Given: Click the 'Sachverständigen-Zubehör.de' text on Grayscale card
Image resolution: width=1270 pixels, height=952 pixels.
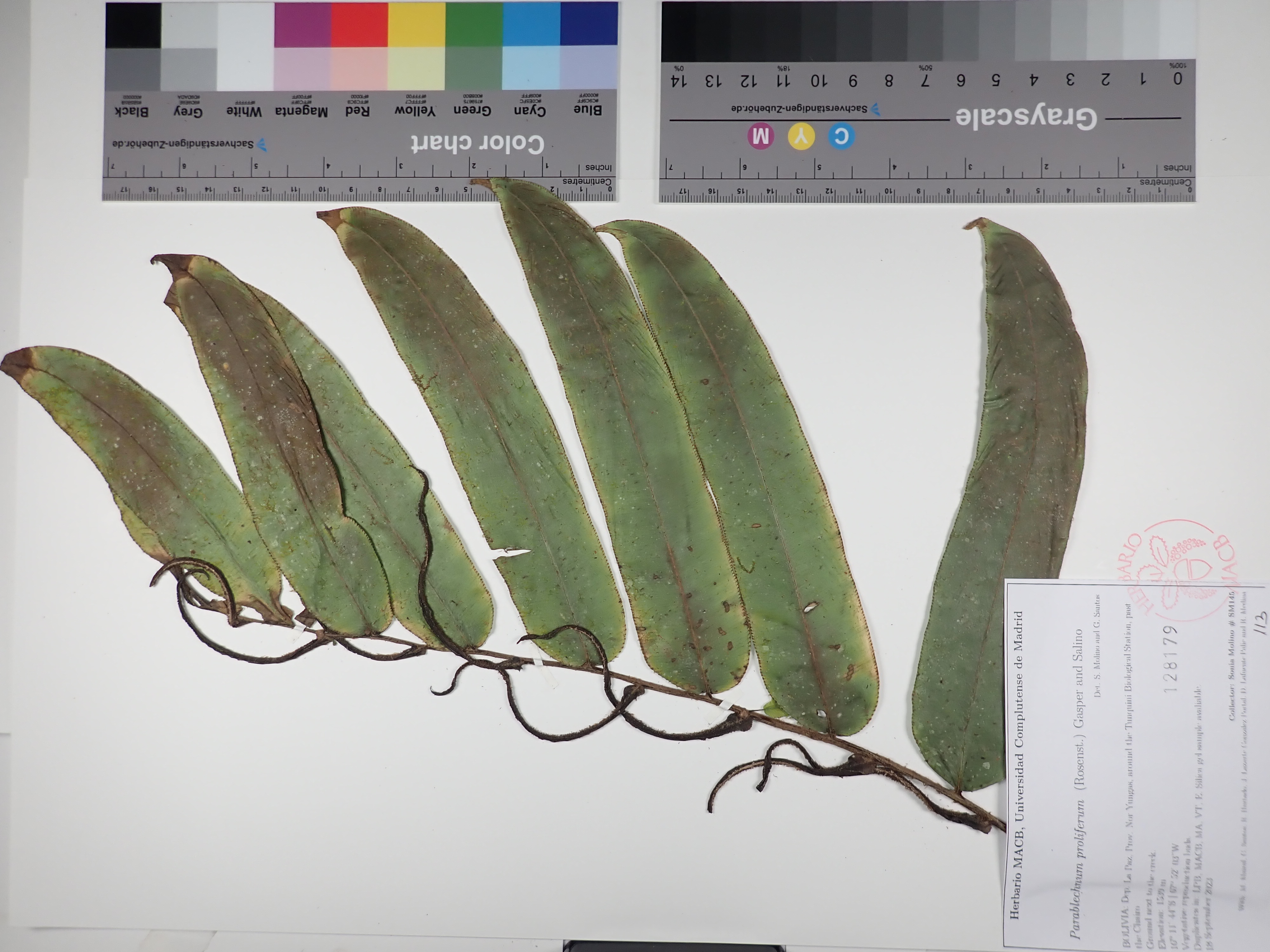Looking at the screenshot, I should pos(800,109).
